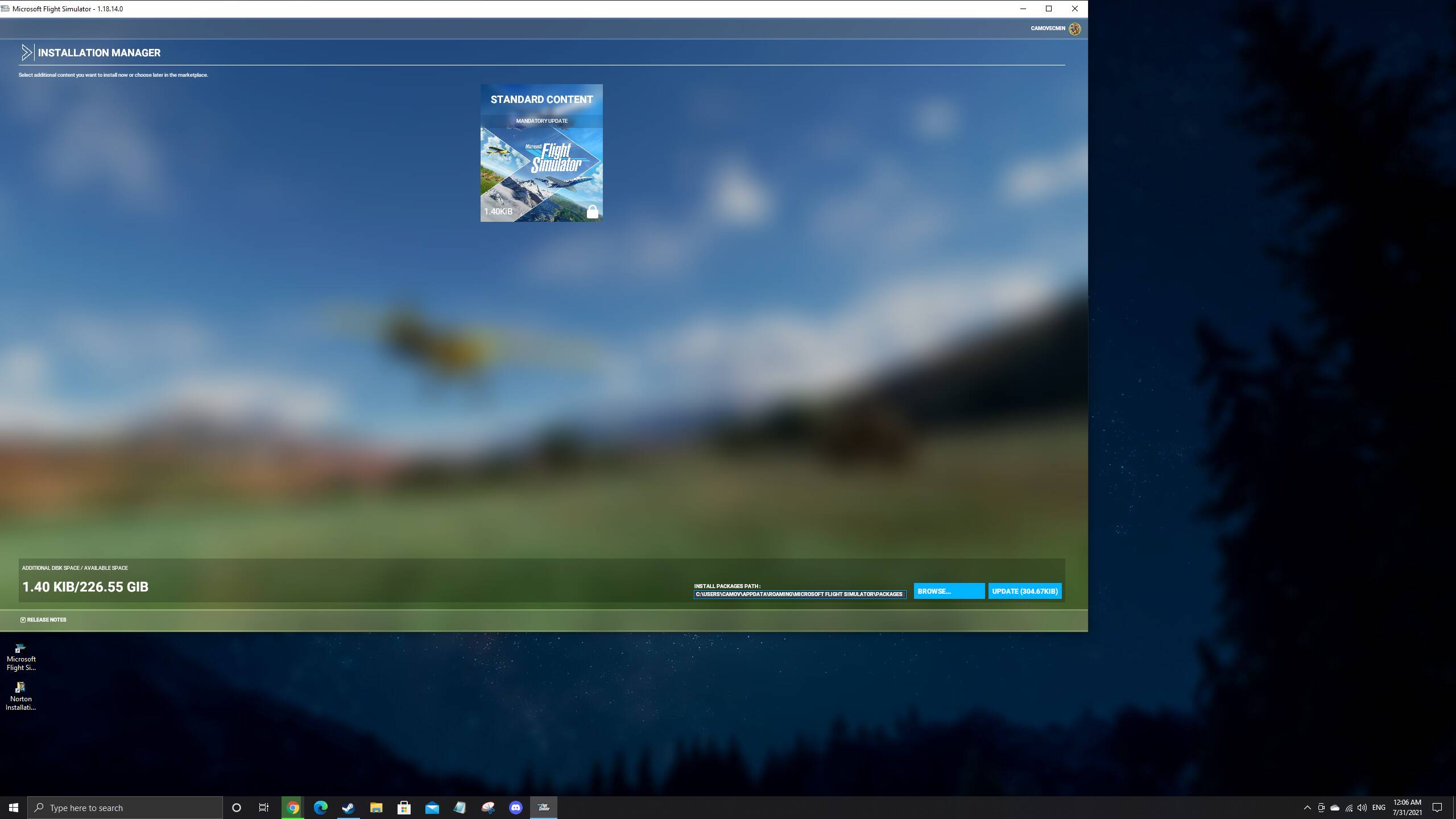Open Google Chrome in the taskbar
The height and width of the screenshot is (819, 1456).
point(293,808)
